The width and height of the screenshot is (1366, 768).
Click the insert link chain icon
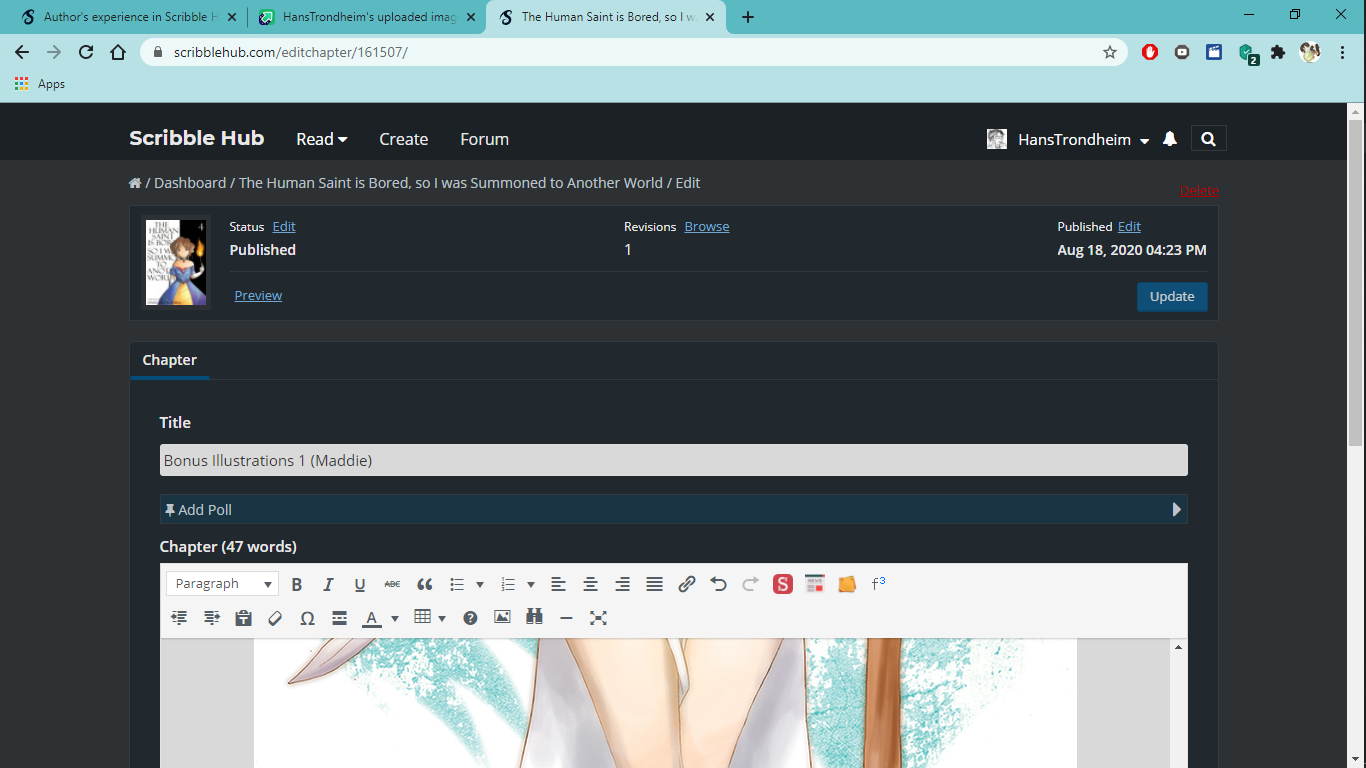click(686, 584)
